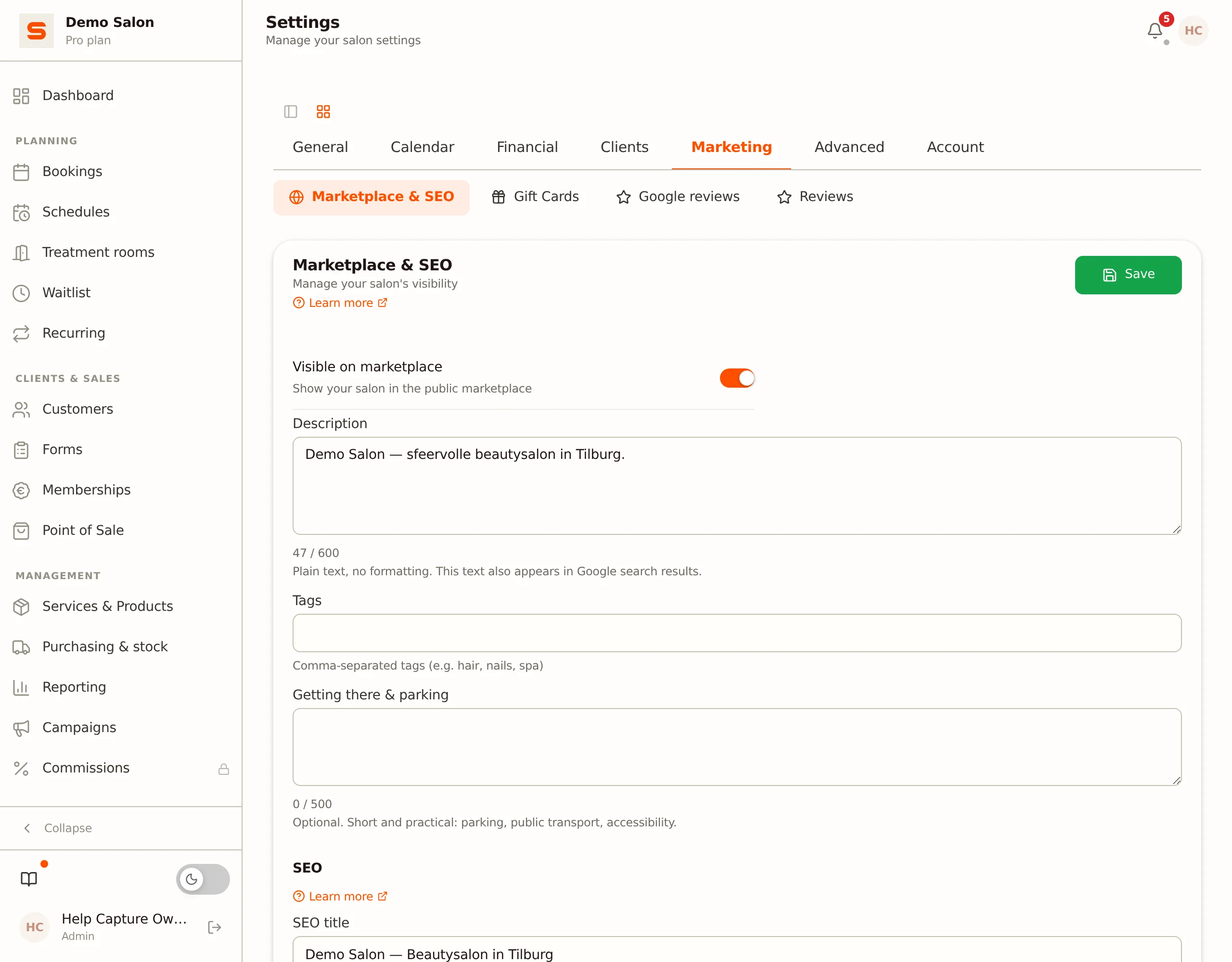This screenshot has height=962, width=1232.
Task: Open Dashboard from sidebar
Action: coord(121,96)
